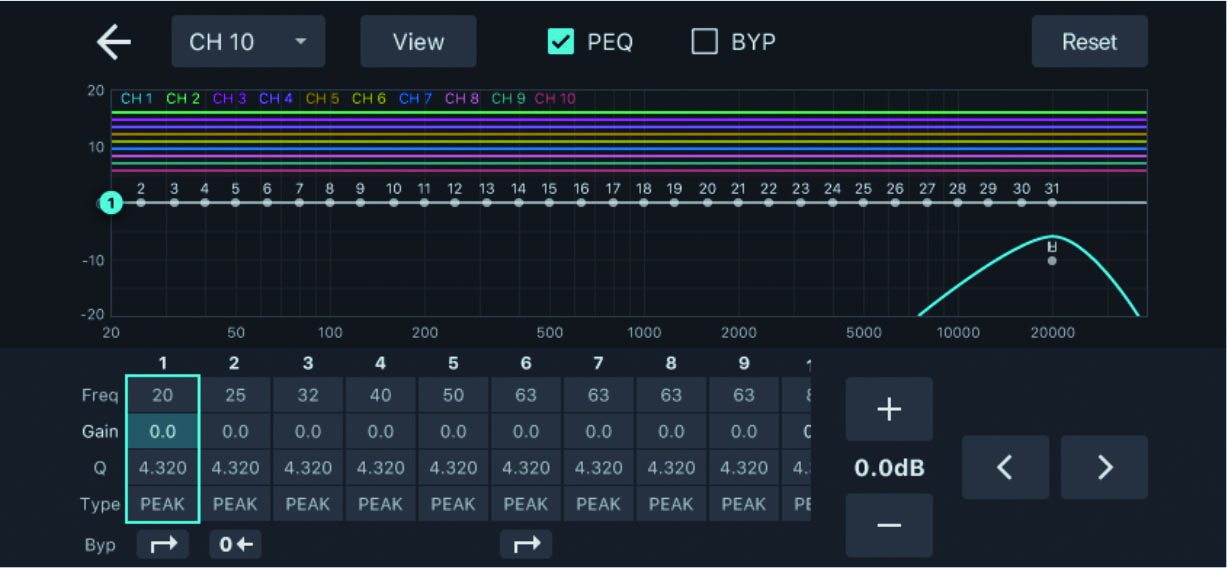Select band 2 Freq cell showing 25

tap(235, 395)
